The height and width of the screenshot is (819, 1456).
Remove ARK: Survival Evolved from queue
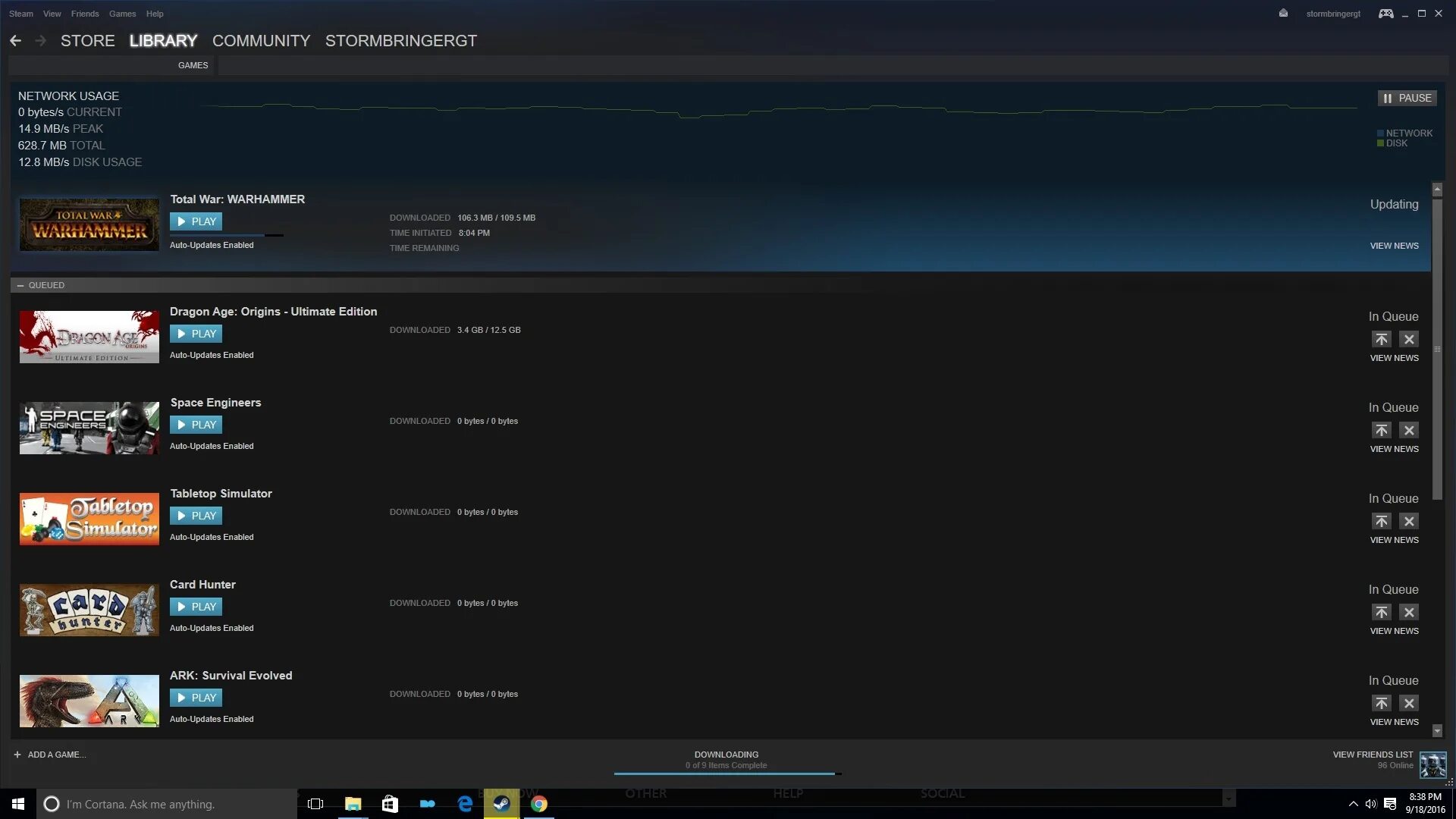click(x=1409, y=703)
